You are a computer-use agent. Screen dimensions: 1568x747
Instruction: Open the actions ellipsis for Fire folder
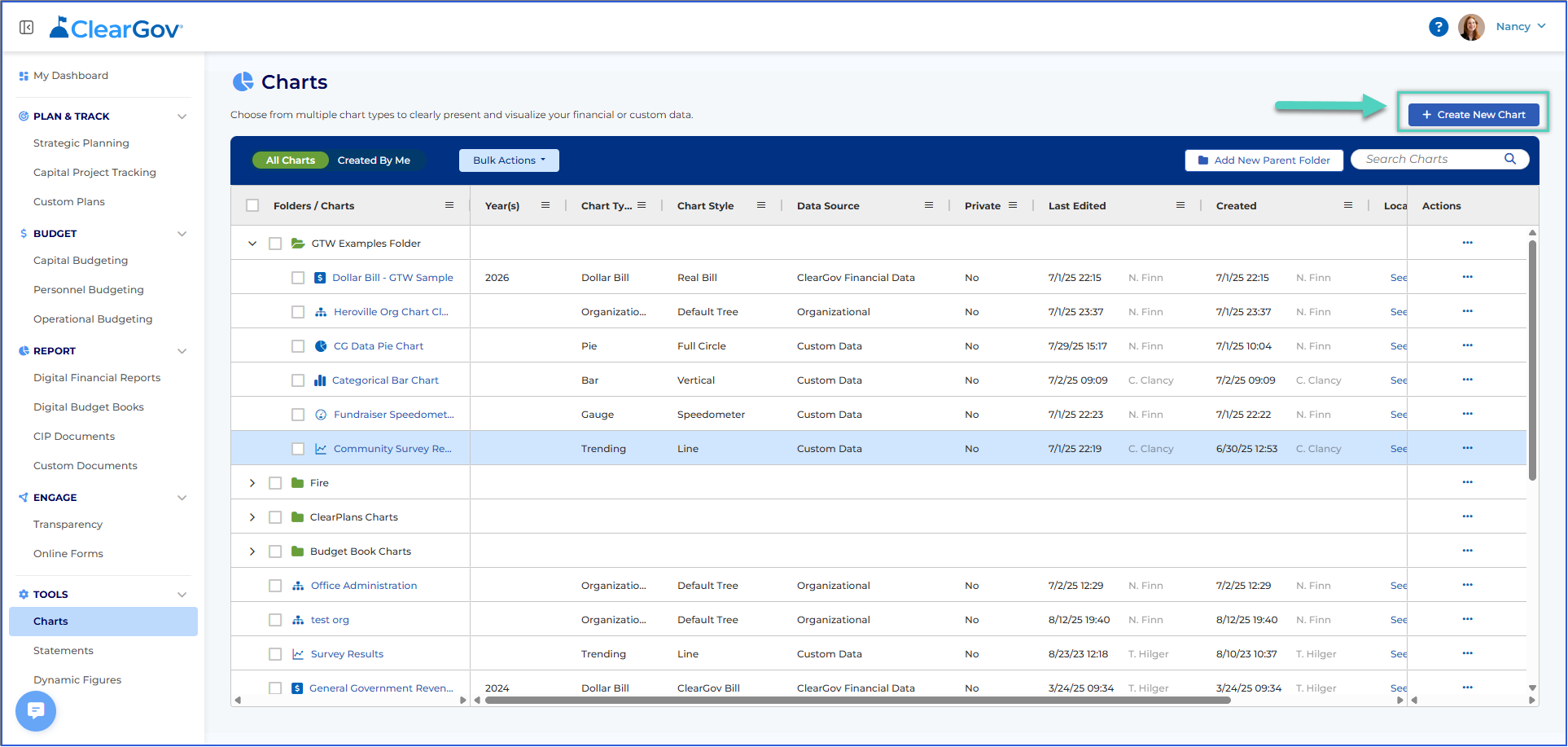(1467, 482)
